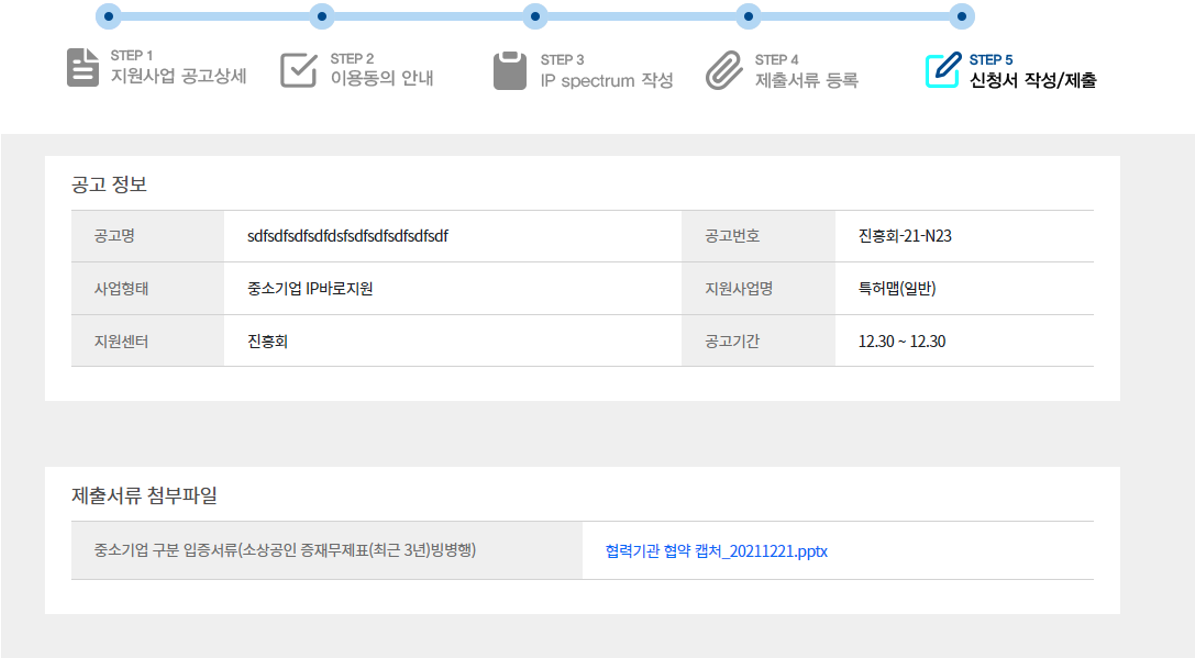Select the last progress dot above Step 5

click(x=961, y=16)
